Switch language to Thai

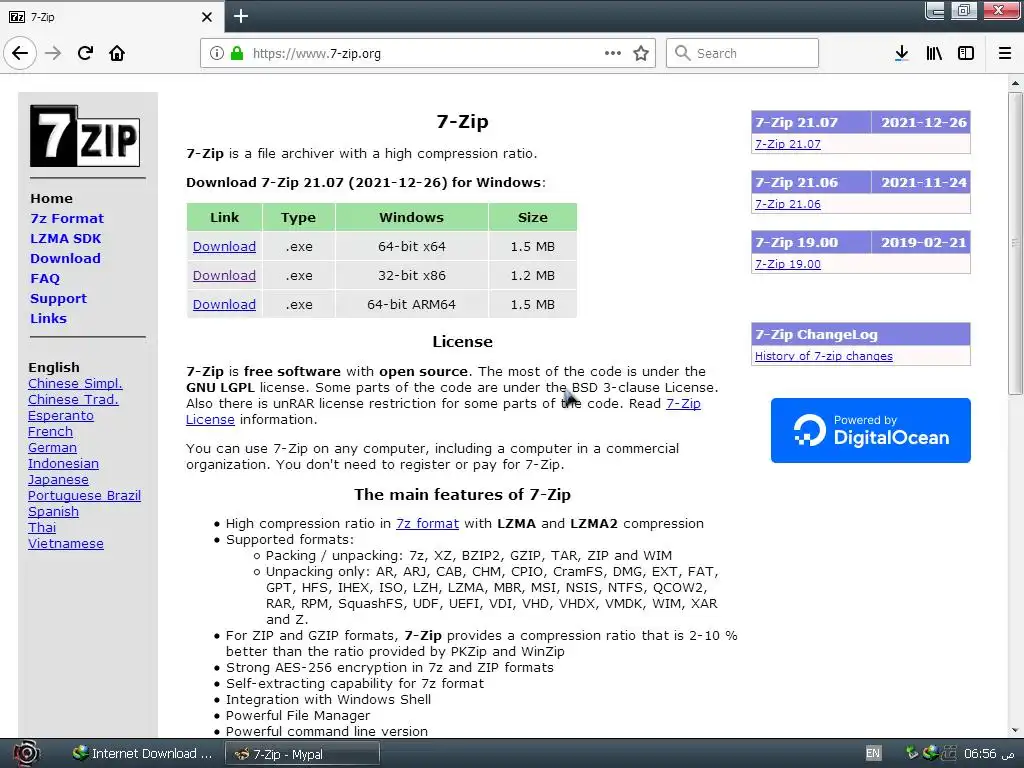click(x=42, y=528)
